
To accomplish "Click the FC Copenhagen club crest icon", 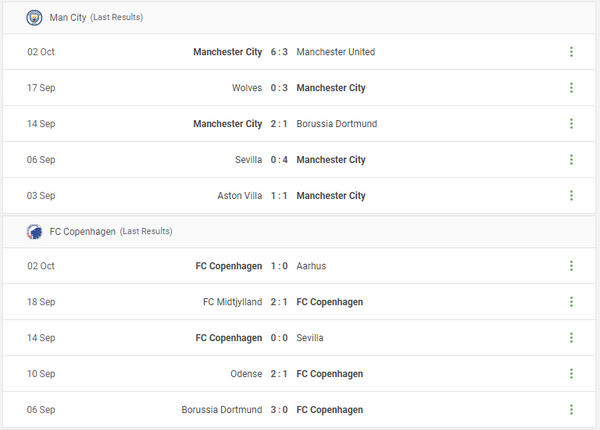I will [34, 231].
